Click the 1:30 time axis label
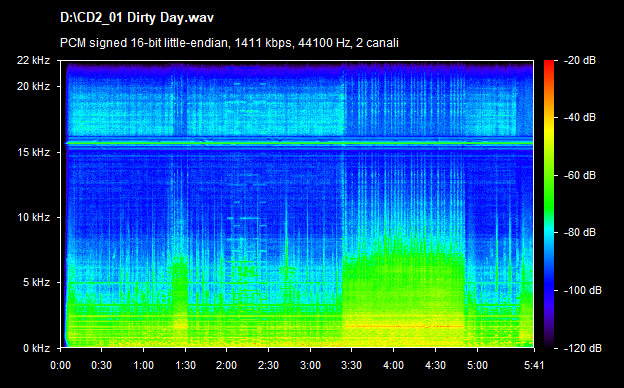Viewport: 624px width, 388px height. click(x=185, y=365)
